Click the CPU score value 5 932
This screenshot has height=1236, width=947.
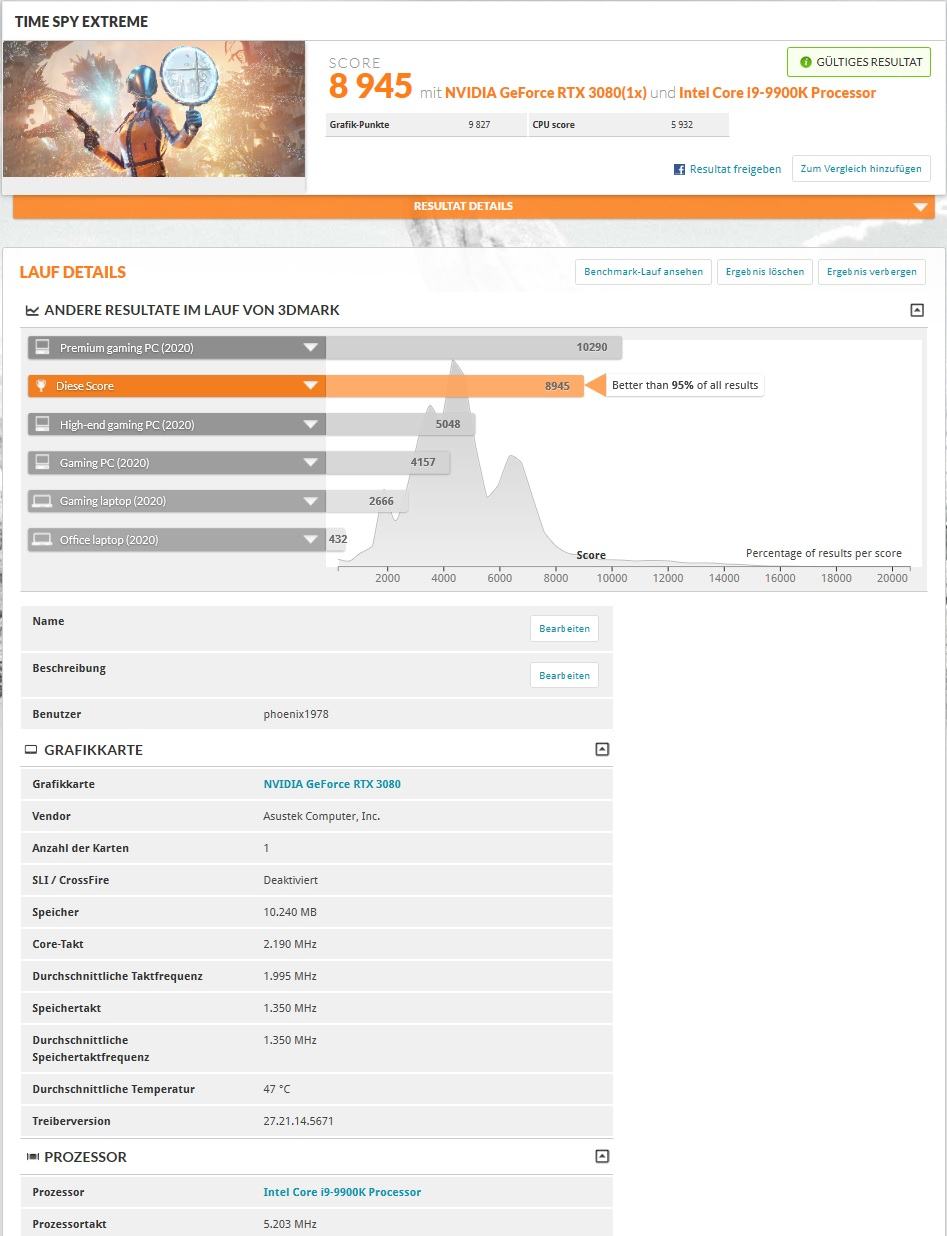tap(682, 125)
